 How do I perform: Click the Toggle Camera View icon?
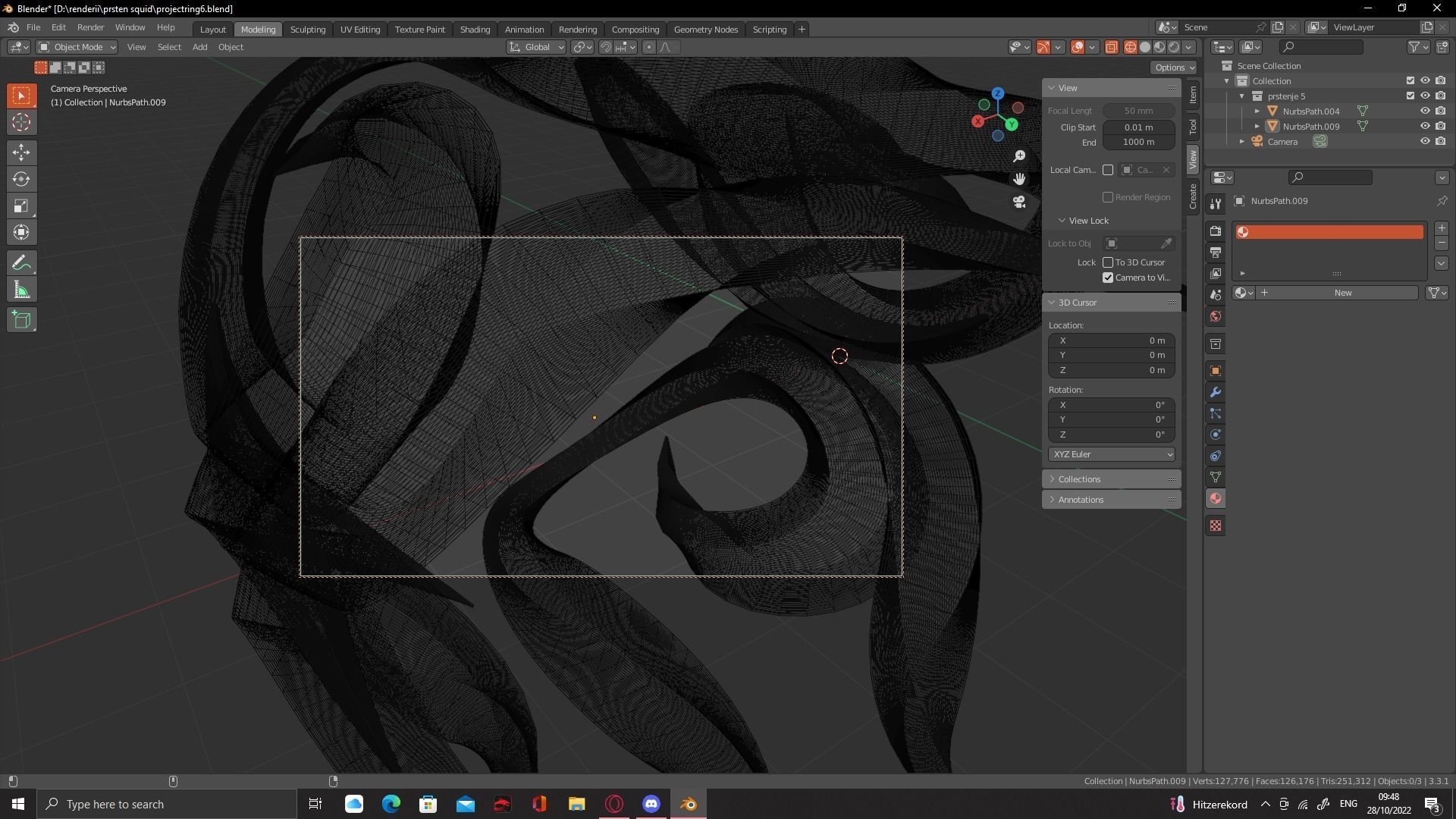tap(1019, 202)
